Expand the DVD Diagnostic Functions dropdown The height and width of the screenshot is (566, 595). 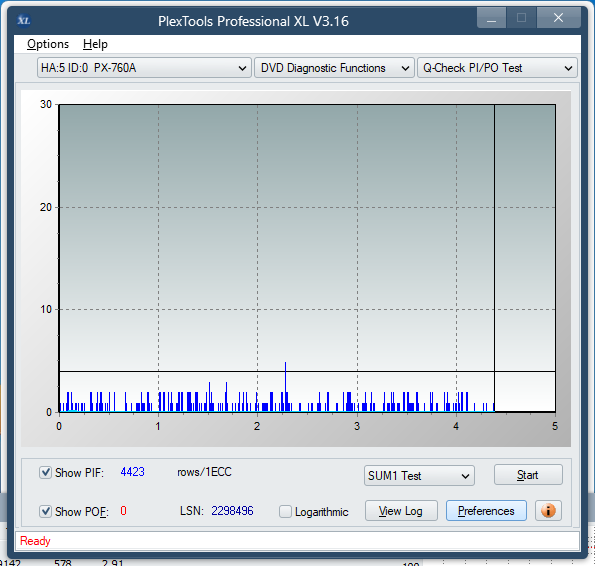click(334, 68)
